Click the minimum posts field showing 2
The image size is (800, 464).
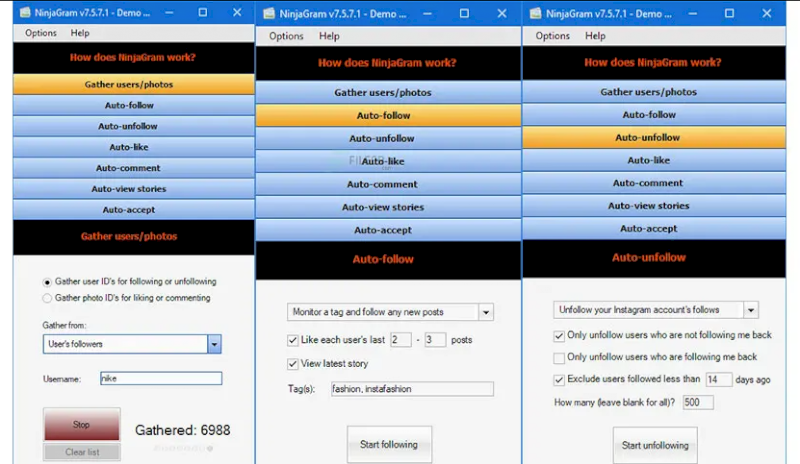(x=401, y=340)
